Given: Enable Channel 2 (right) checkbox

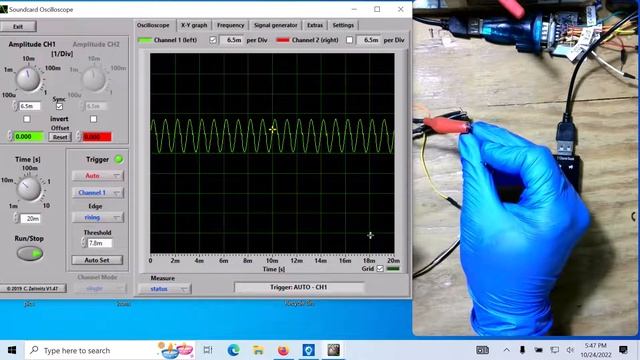Looking at the screenshot, I should 349,40.
